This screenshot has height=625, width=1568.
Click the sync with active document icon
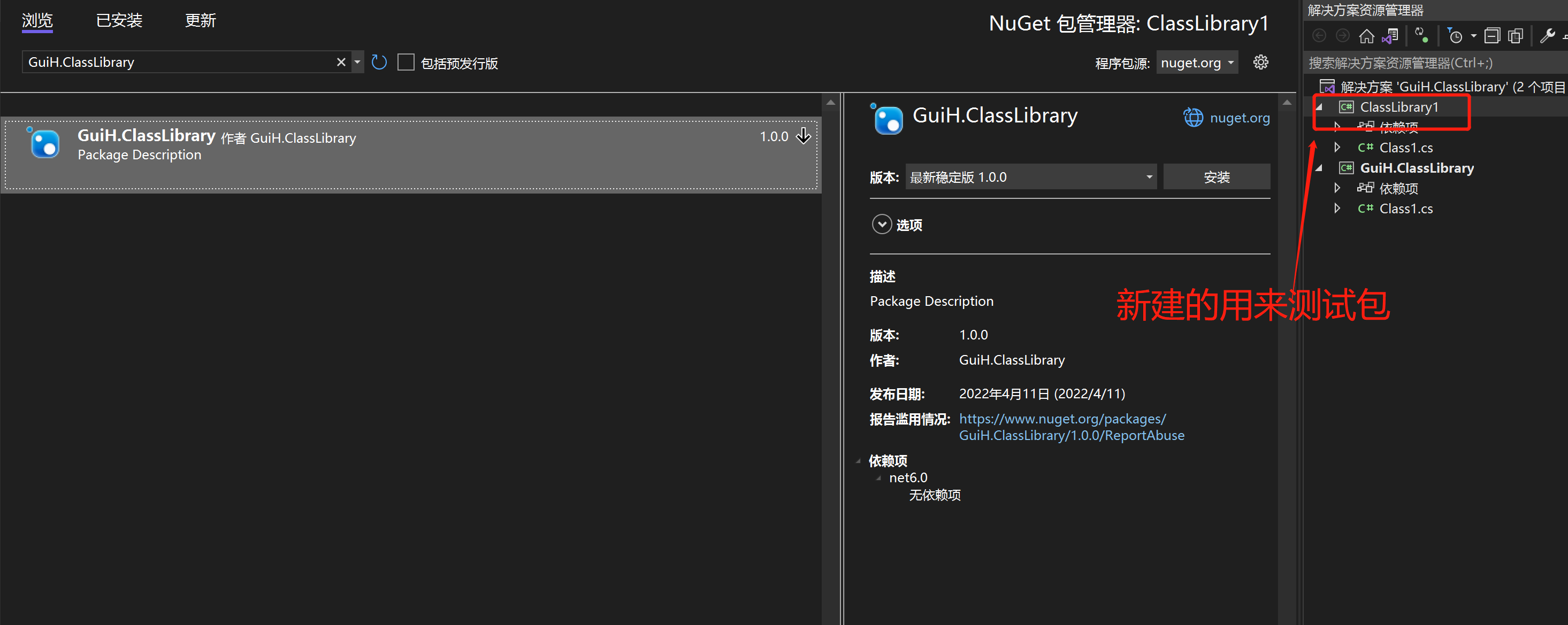(1422, 35)
